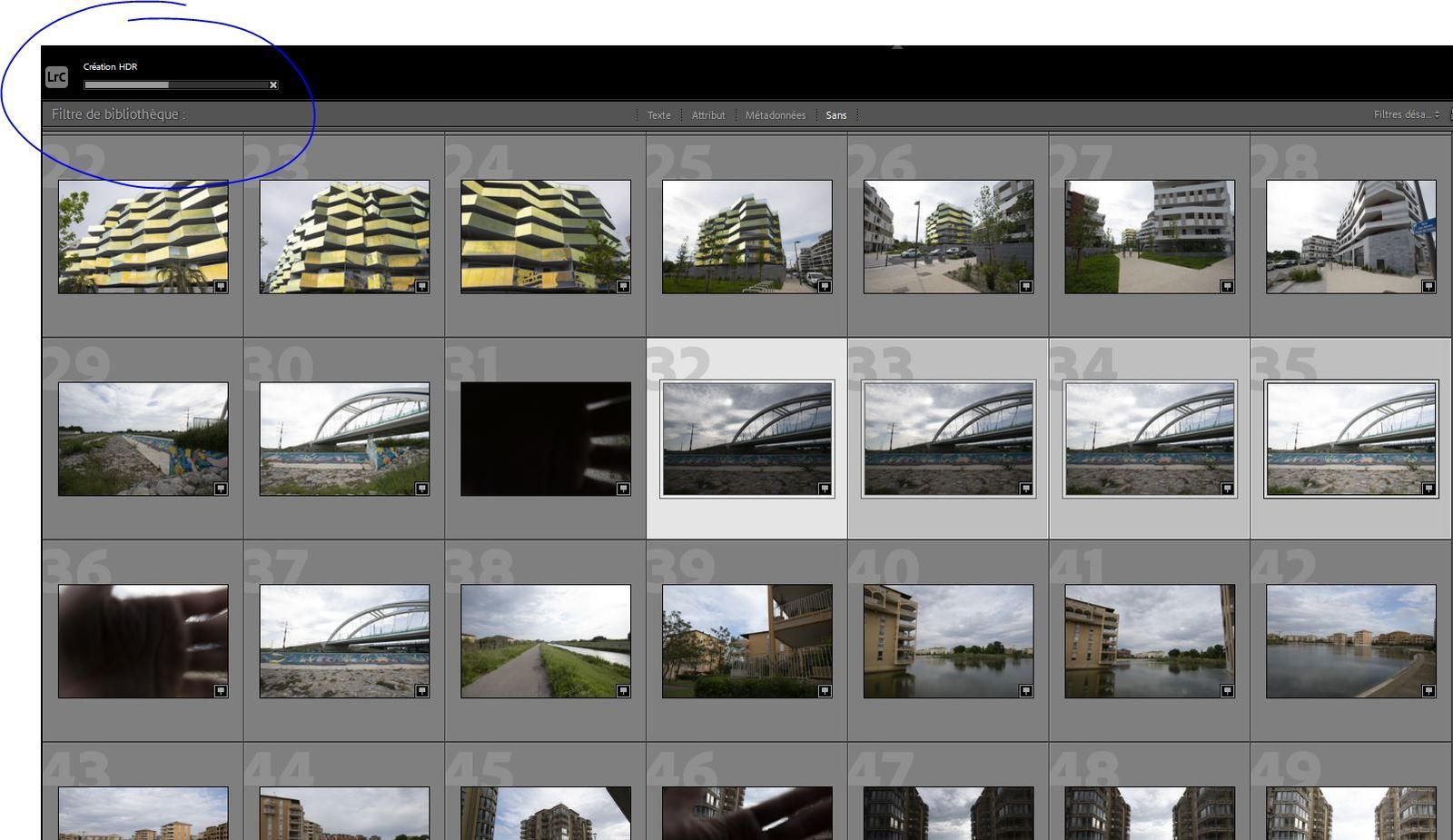Click metadata badge on thumbnail 33
Image resolution: width=1453 pixels, height=840 pixels.
point(1026,489)
